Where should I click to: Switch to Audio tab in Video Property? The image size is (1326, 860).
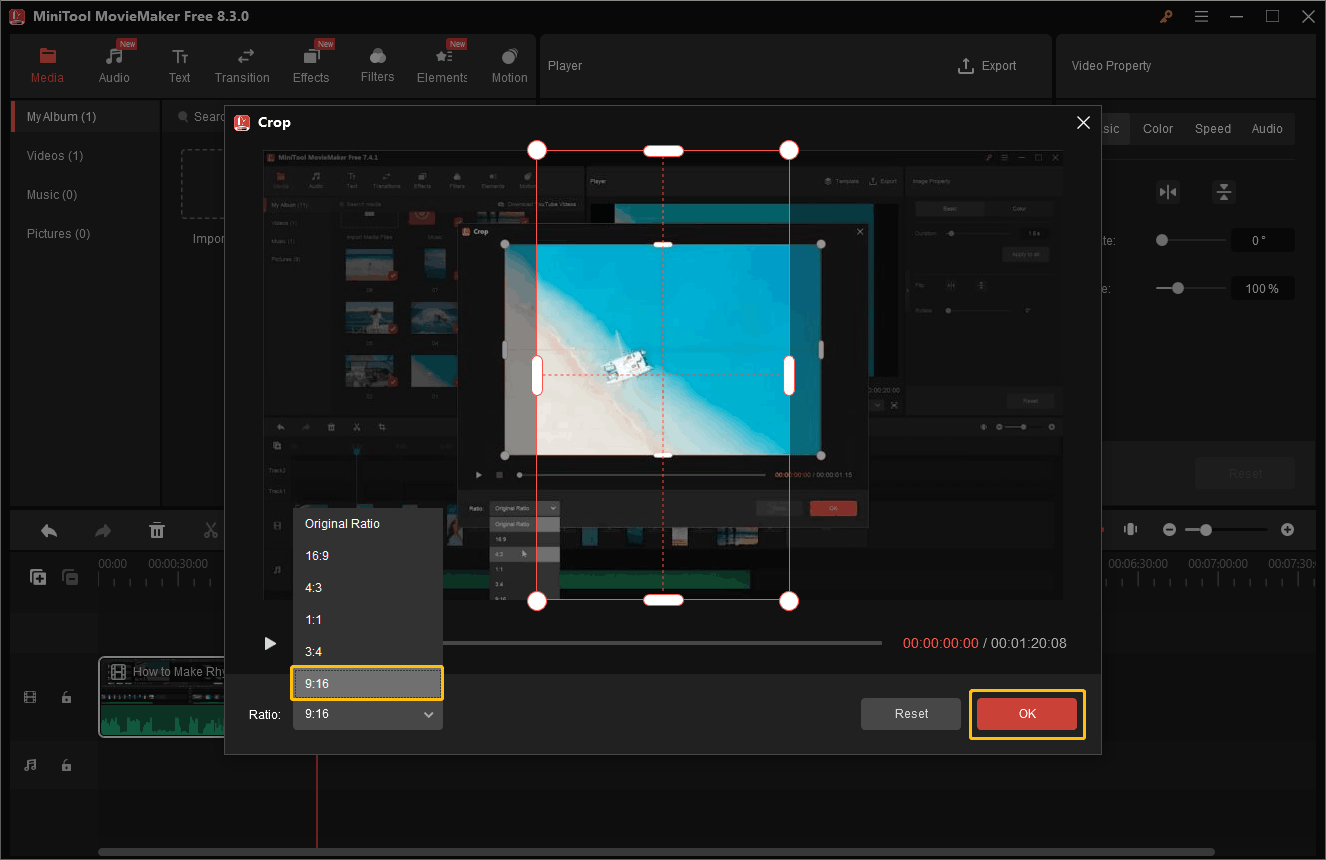(x=1267, y=128)
